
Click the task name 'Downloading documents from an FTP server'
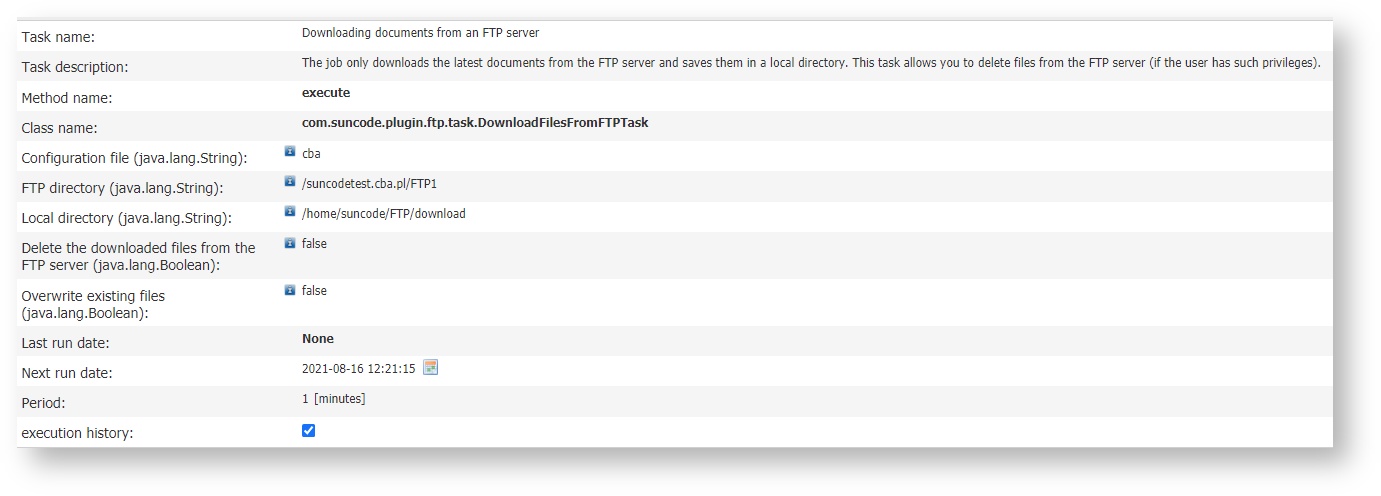[x=420, y=33]
